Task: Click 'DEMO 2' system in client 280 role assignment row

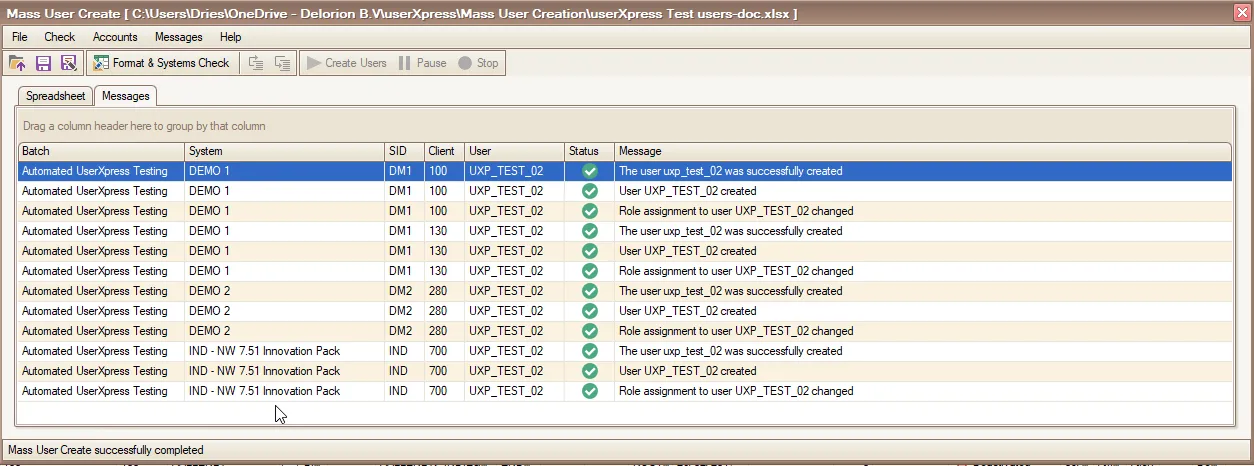Action: coord(209,331)
